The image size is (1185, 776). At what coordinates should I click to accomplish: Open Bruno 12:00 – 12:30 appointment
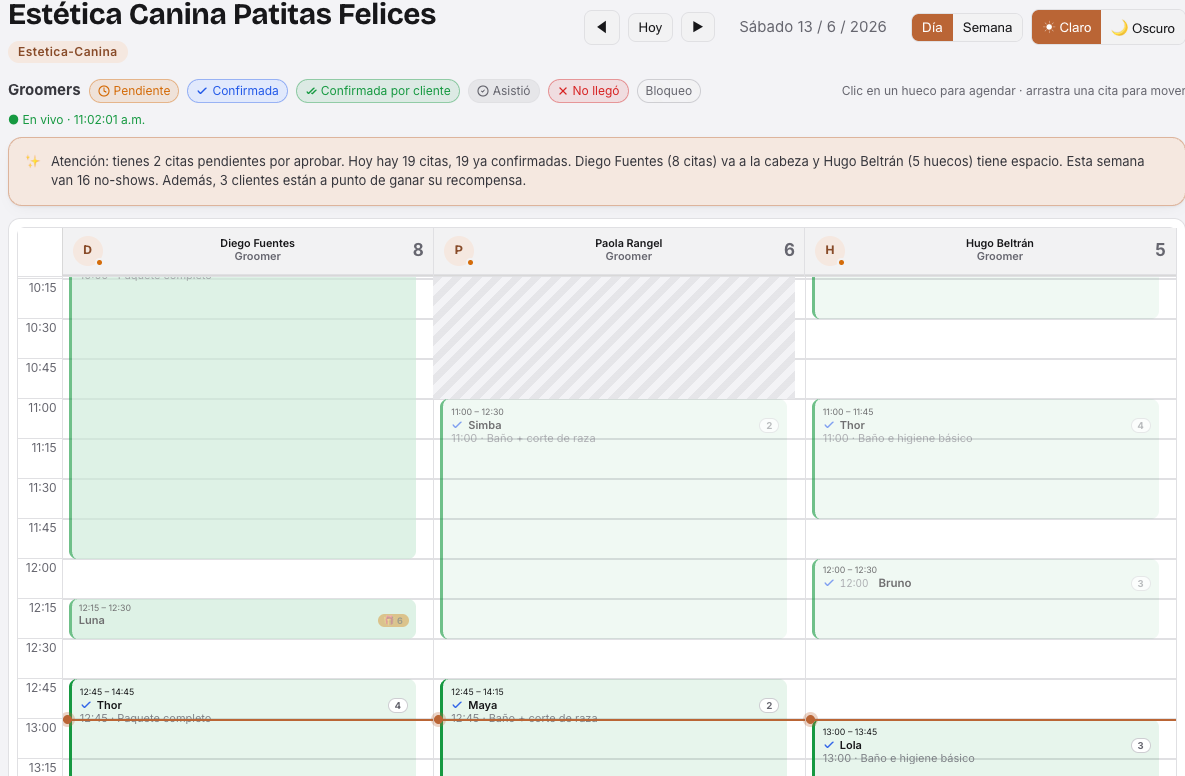coord(985,599)
